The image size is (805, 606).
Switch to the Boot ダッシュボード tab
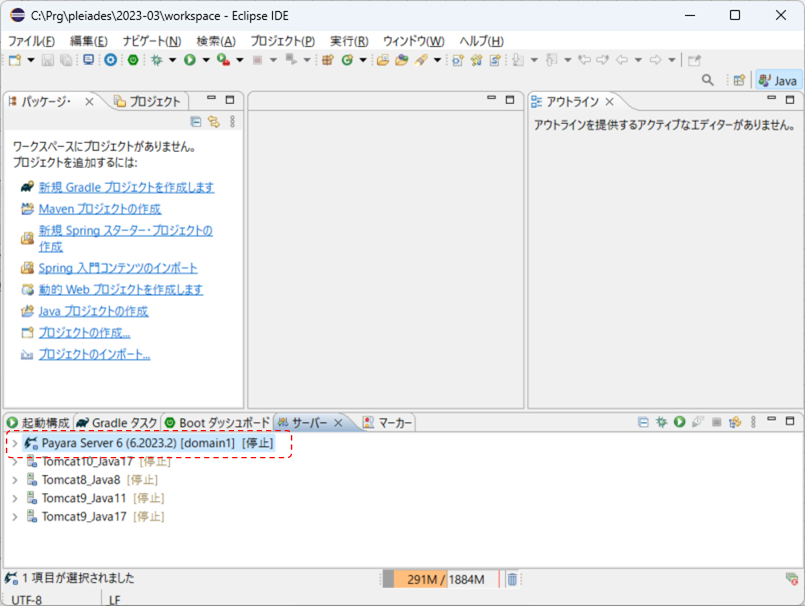[x=217, y=423]
